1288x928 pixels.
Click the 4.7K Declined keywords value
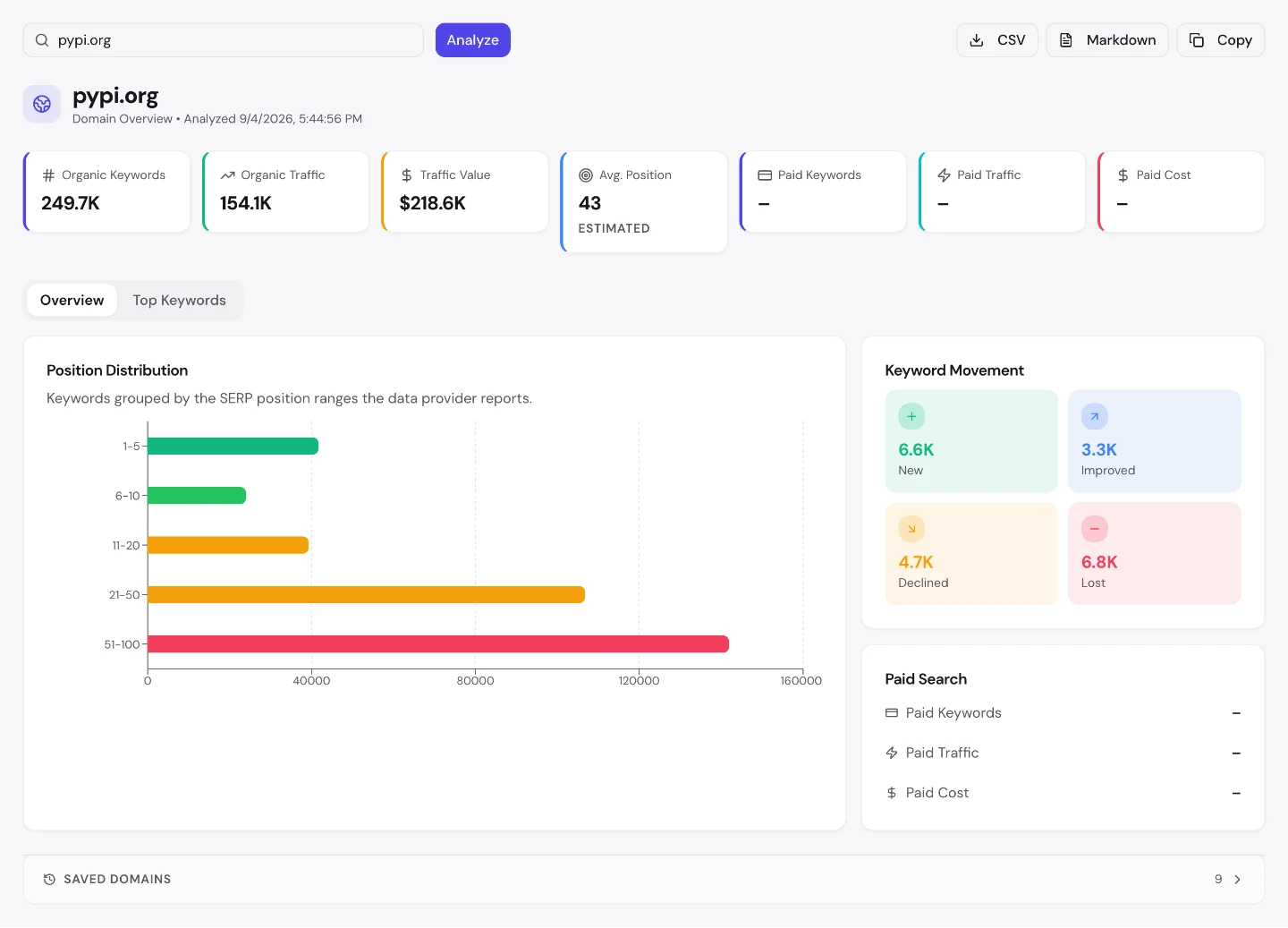pyautogui.click(x=916, y=563)
